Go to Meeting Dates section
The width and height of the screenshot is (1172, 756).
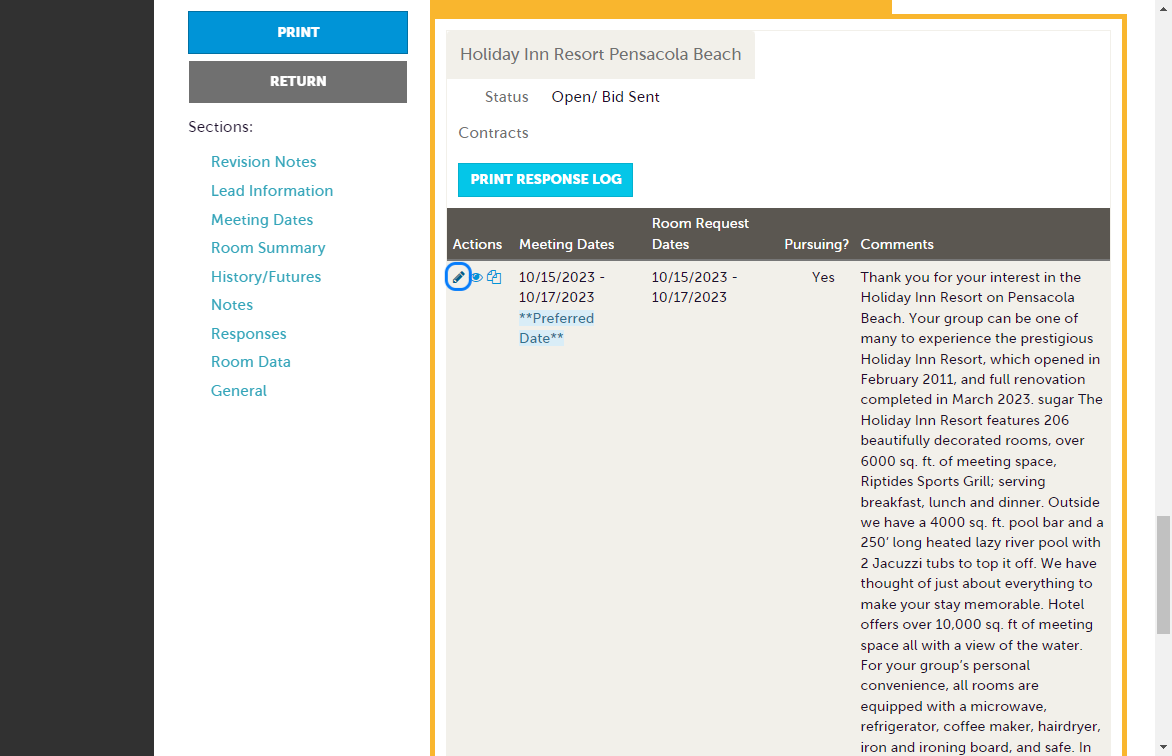pyautogui.click(x=262, y=220)
